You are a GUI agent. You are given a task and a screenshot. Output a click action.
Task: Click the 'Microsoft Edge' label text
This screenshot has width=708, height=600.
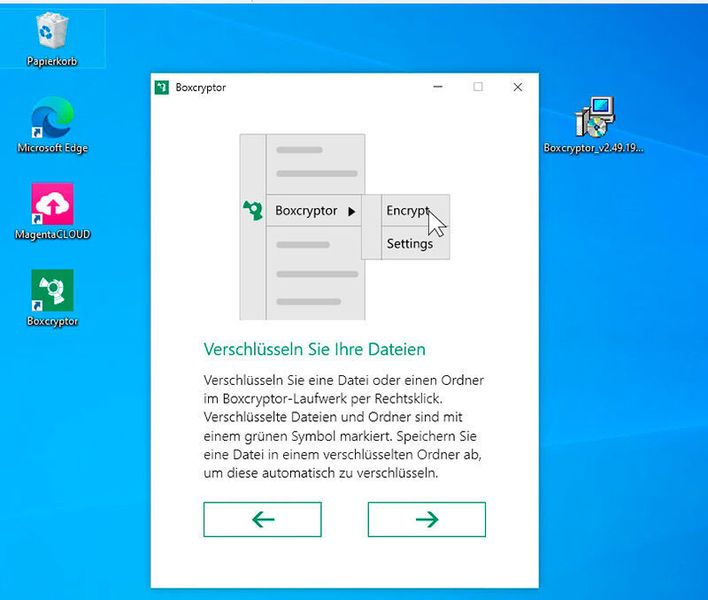click(x=52, y=148)
